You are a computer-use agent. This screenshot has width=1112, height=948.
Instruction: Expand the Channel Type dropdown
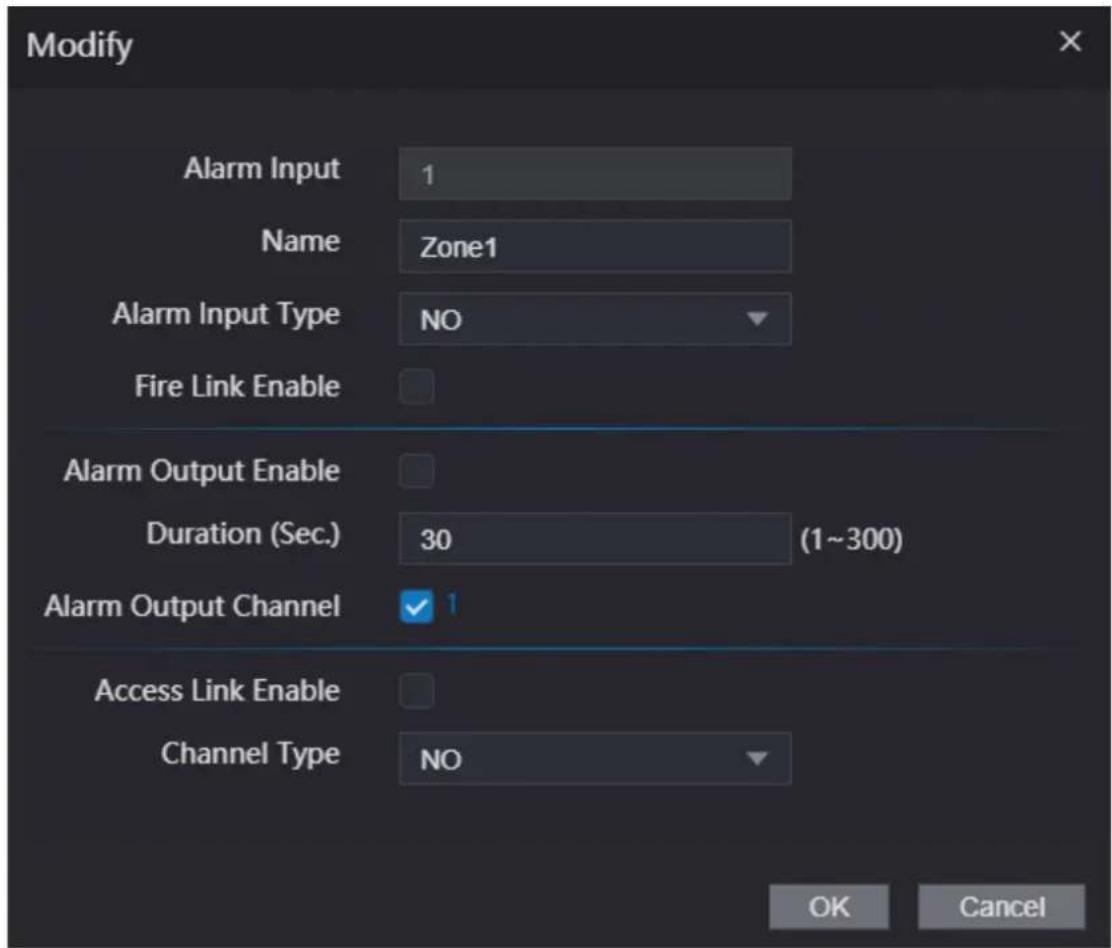(595, 759)
